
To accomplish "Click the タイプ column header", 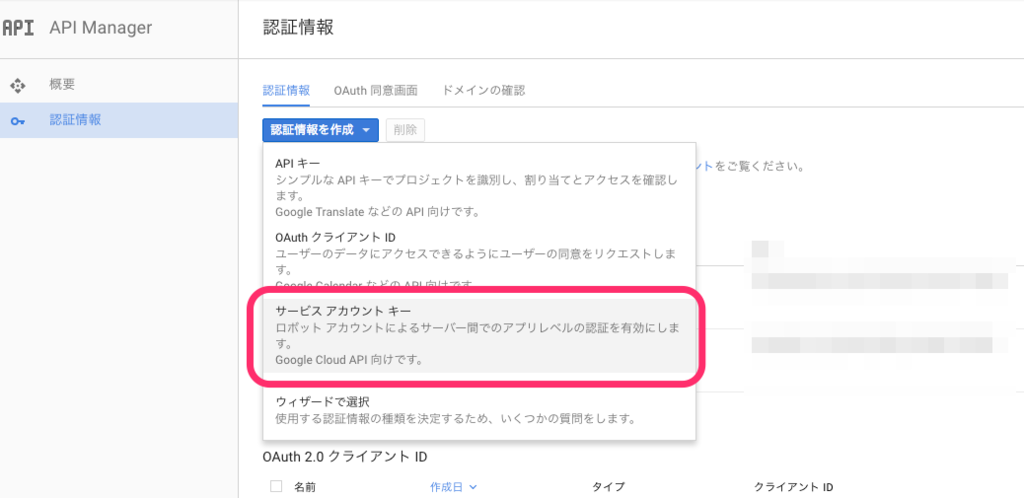I will [608, 487].
